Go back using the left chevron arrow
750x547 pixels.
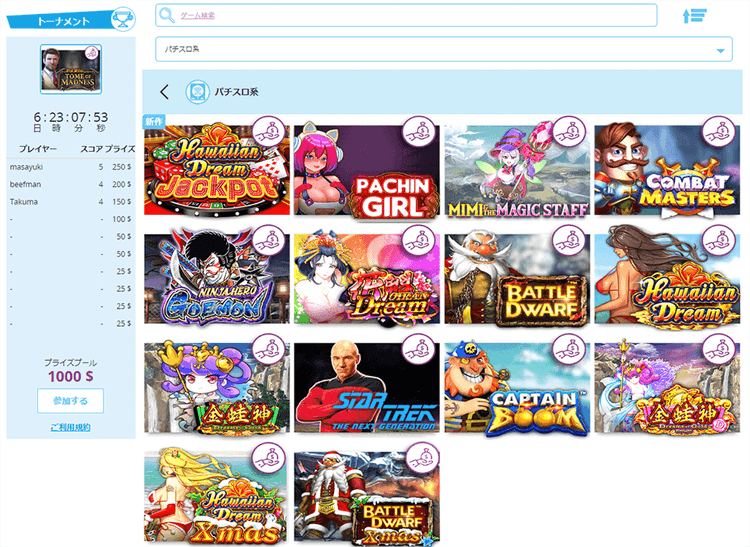click(x=165, y=92)
